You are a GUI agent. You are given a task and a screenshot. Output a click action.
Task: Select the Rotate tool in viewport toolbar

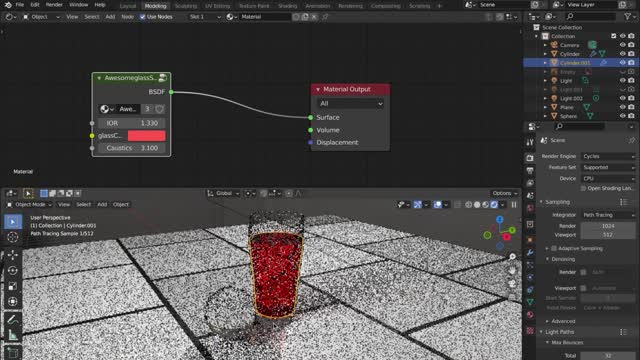click(x=13, y=270)
